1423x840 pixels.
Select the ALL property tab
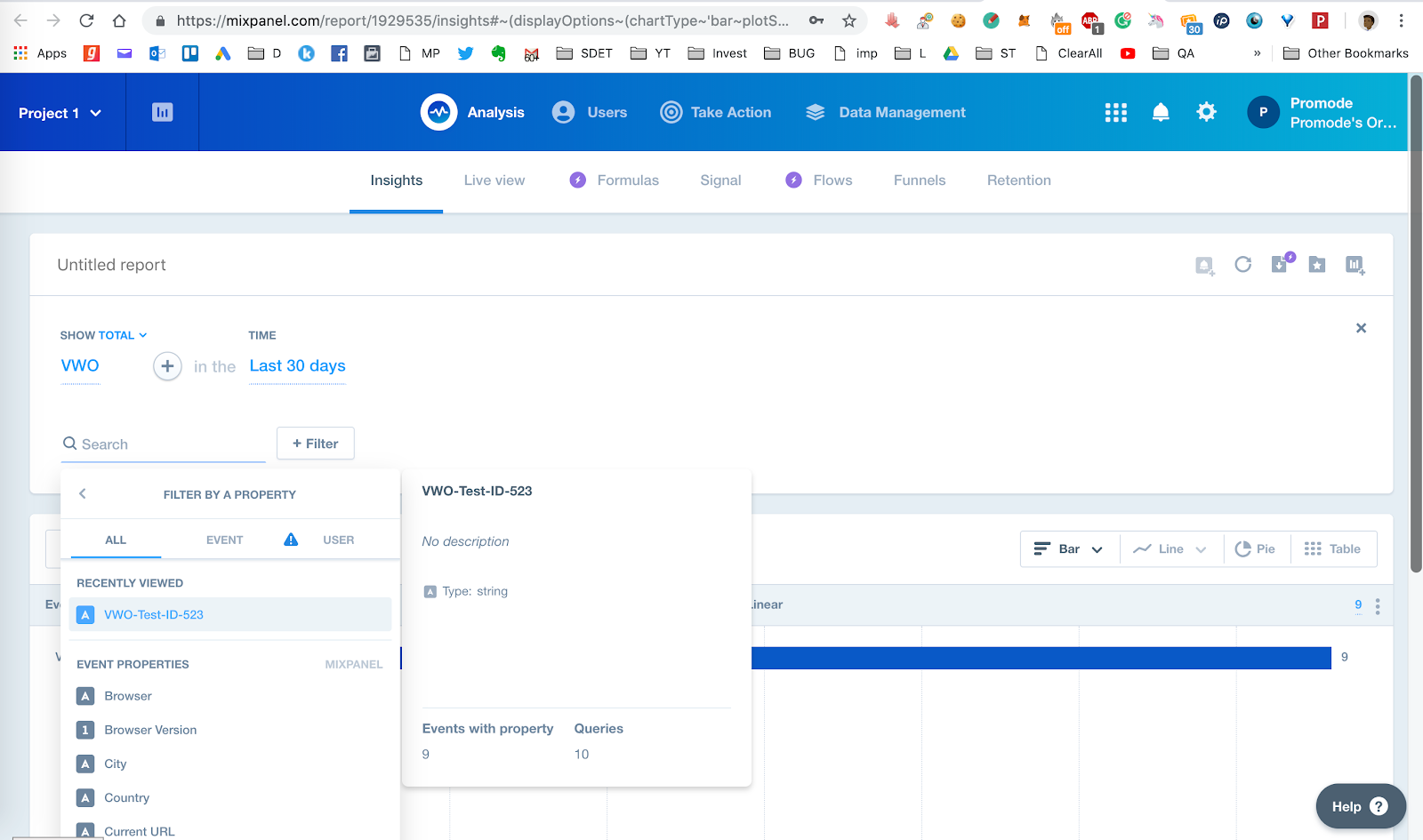(116, 540)
